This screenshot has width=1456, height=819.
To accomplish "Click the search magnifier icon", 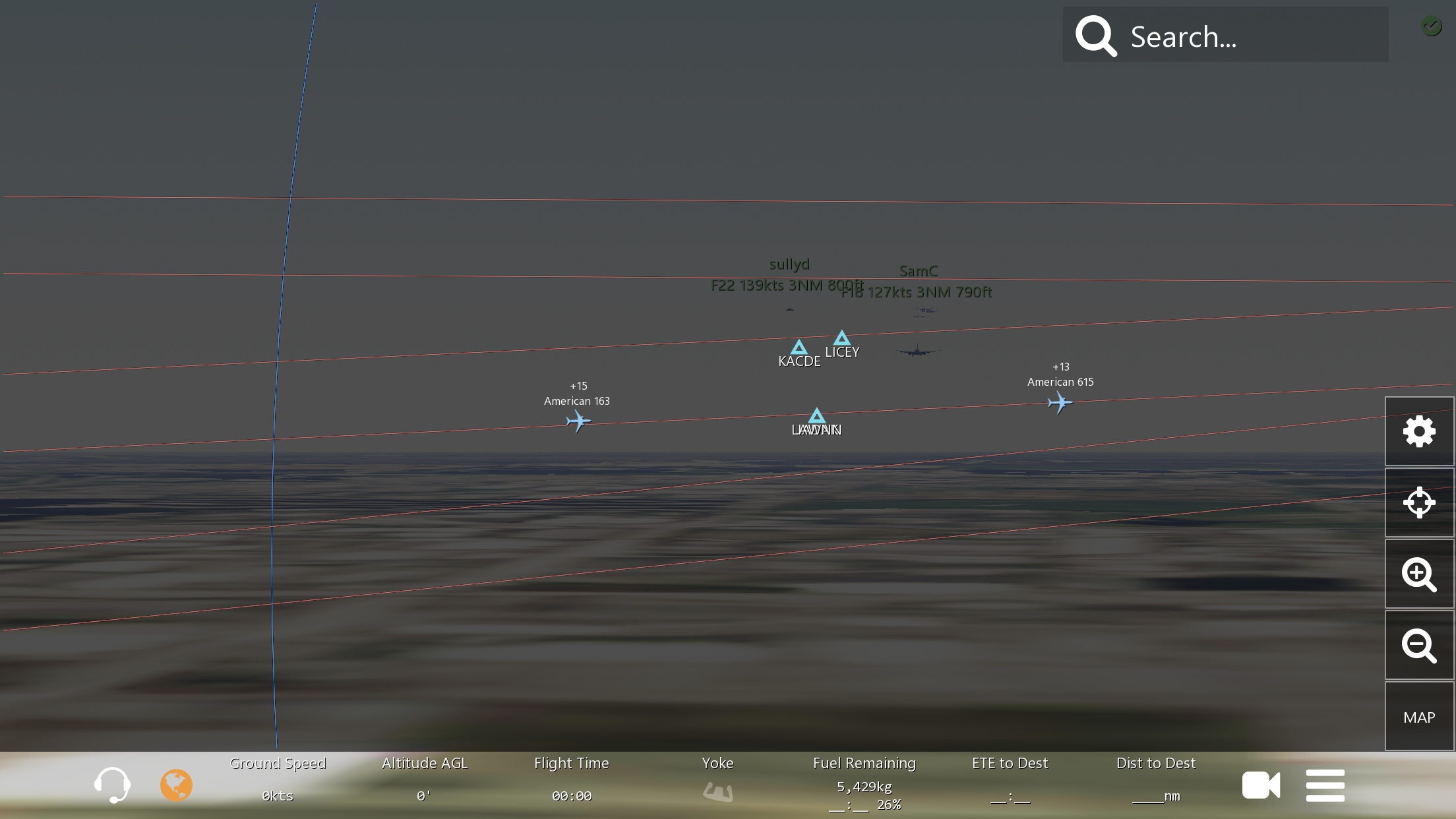I will tap(1096, 36).
